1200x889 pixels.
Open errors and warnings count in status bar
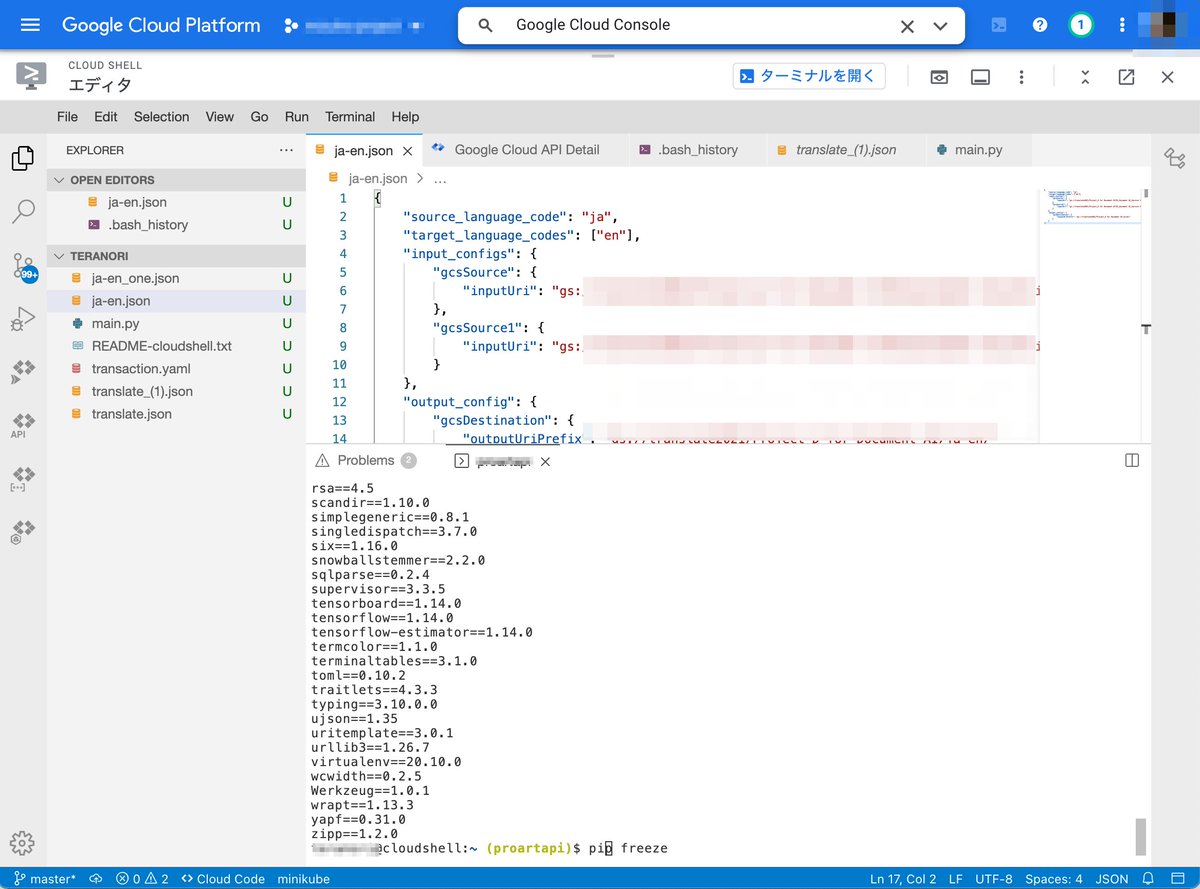click(x=142, y=879)
